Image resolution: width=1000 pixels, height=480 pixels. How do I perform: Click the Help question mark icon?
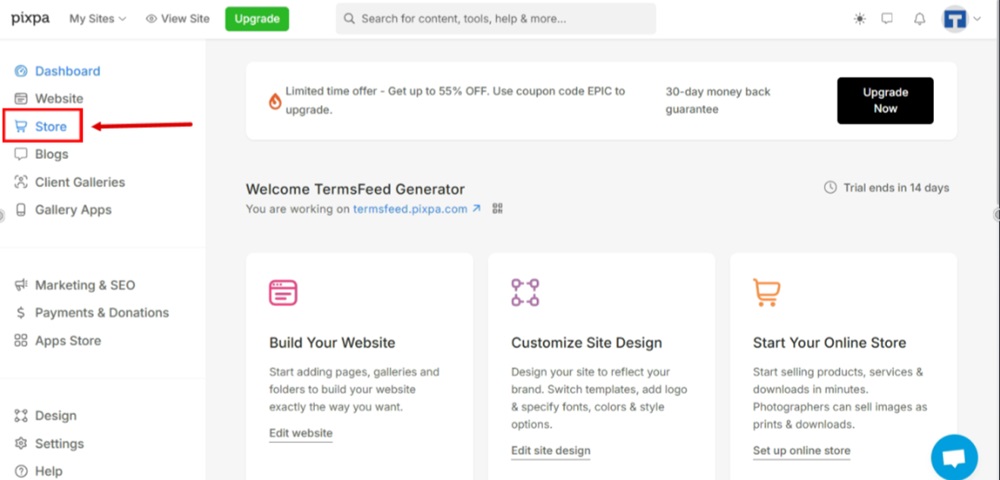click(x=21, y=471)
